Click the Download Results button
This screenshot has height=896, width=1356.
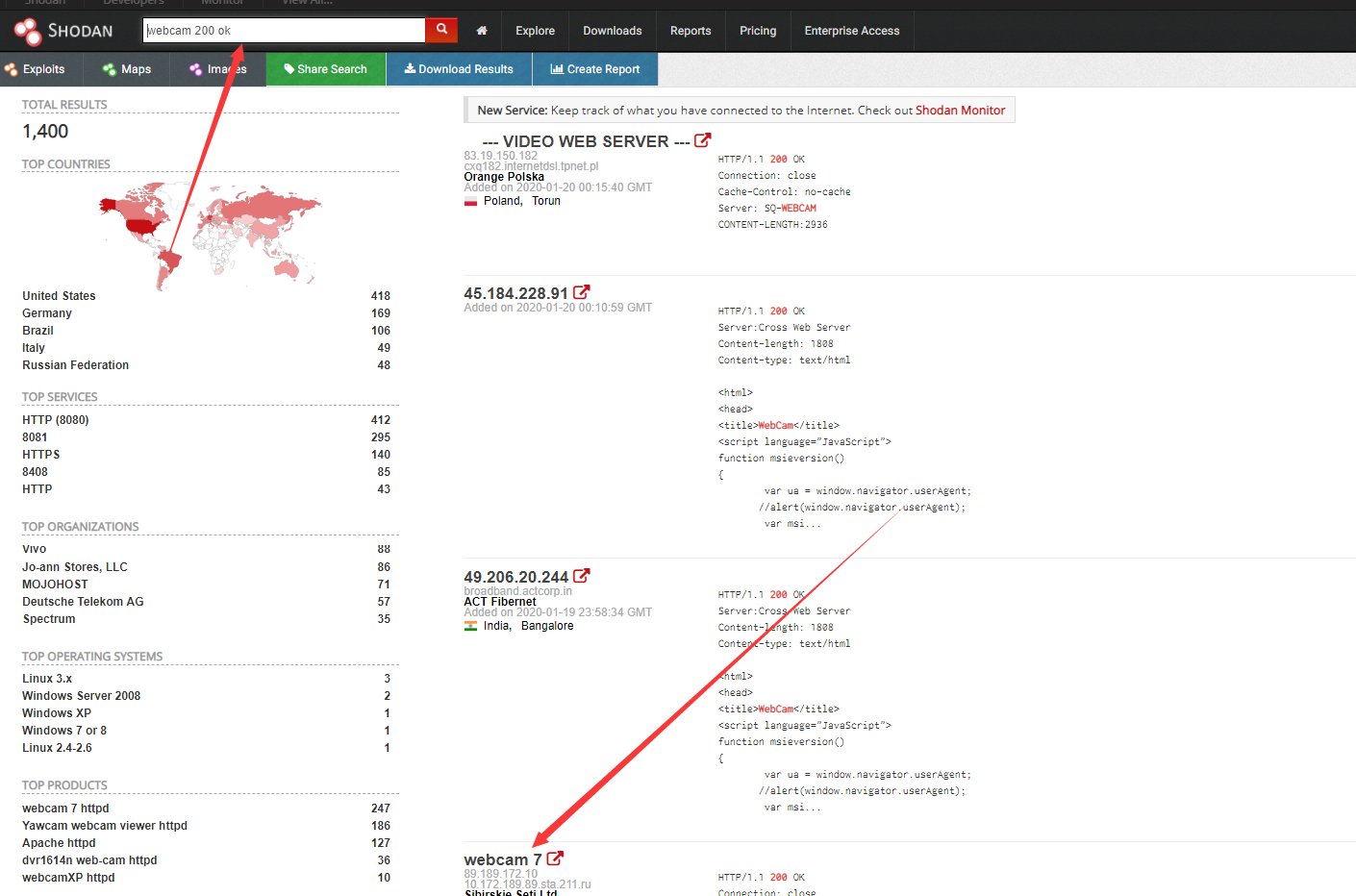(x=459, y=69)
